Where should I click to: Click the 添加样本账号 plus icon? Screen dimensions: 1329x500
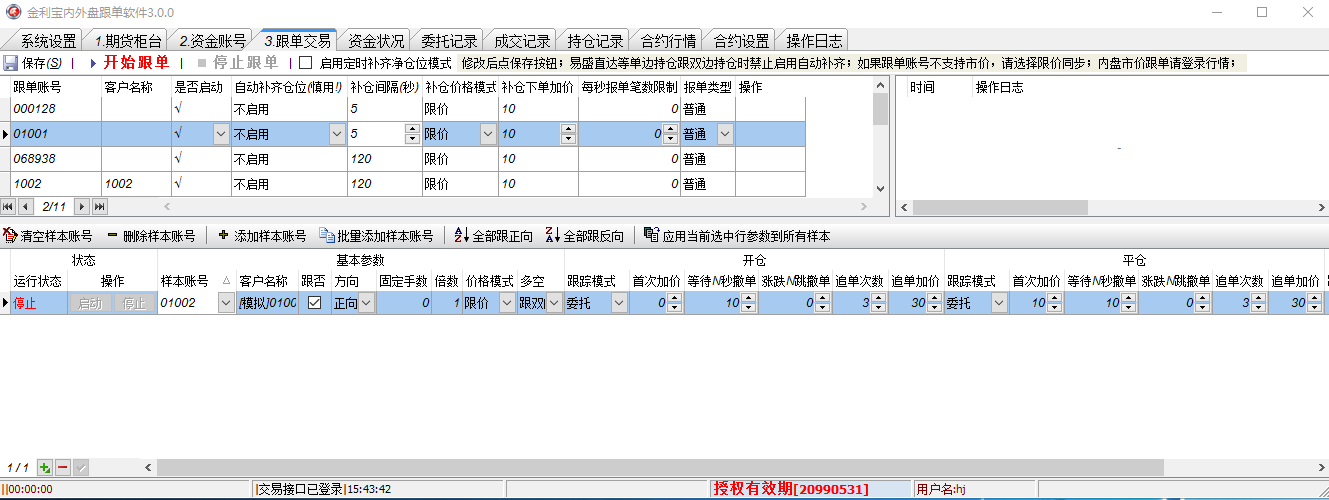(x=223, y=236)
